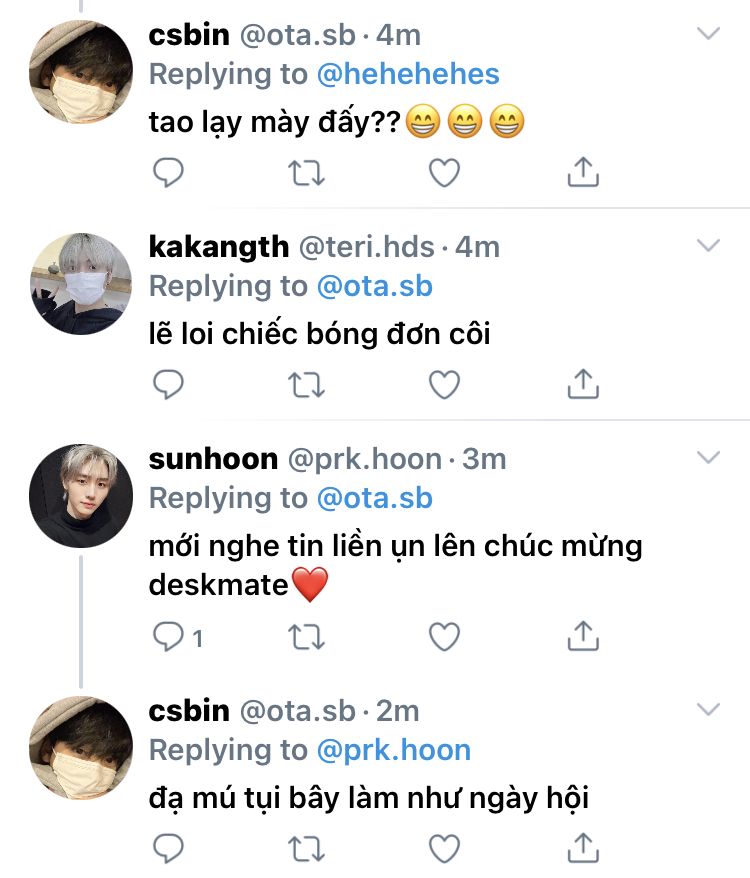Open the @prk.hoon mention link
This screenshot has height=878, width=750.
click(393, 750)
